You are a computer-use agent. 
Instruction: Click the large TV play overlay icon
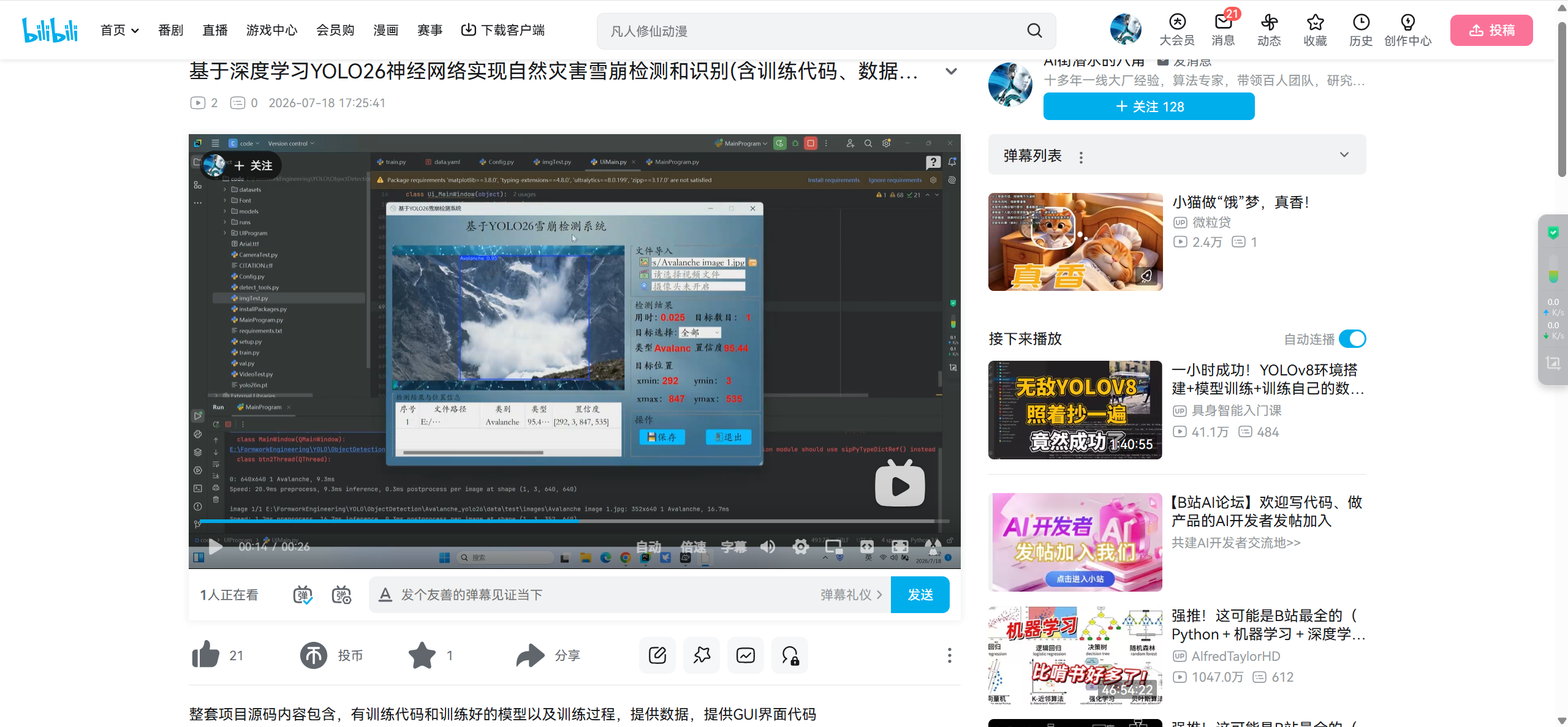click(x=900, y=484)
